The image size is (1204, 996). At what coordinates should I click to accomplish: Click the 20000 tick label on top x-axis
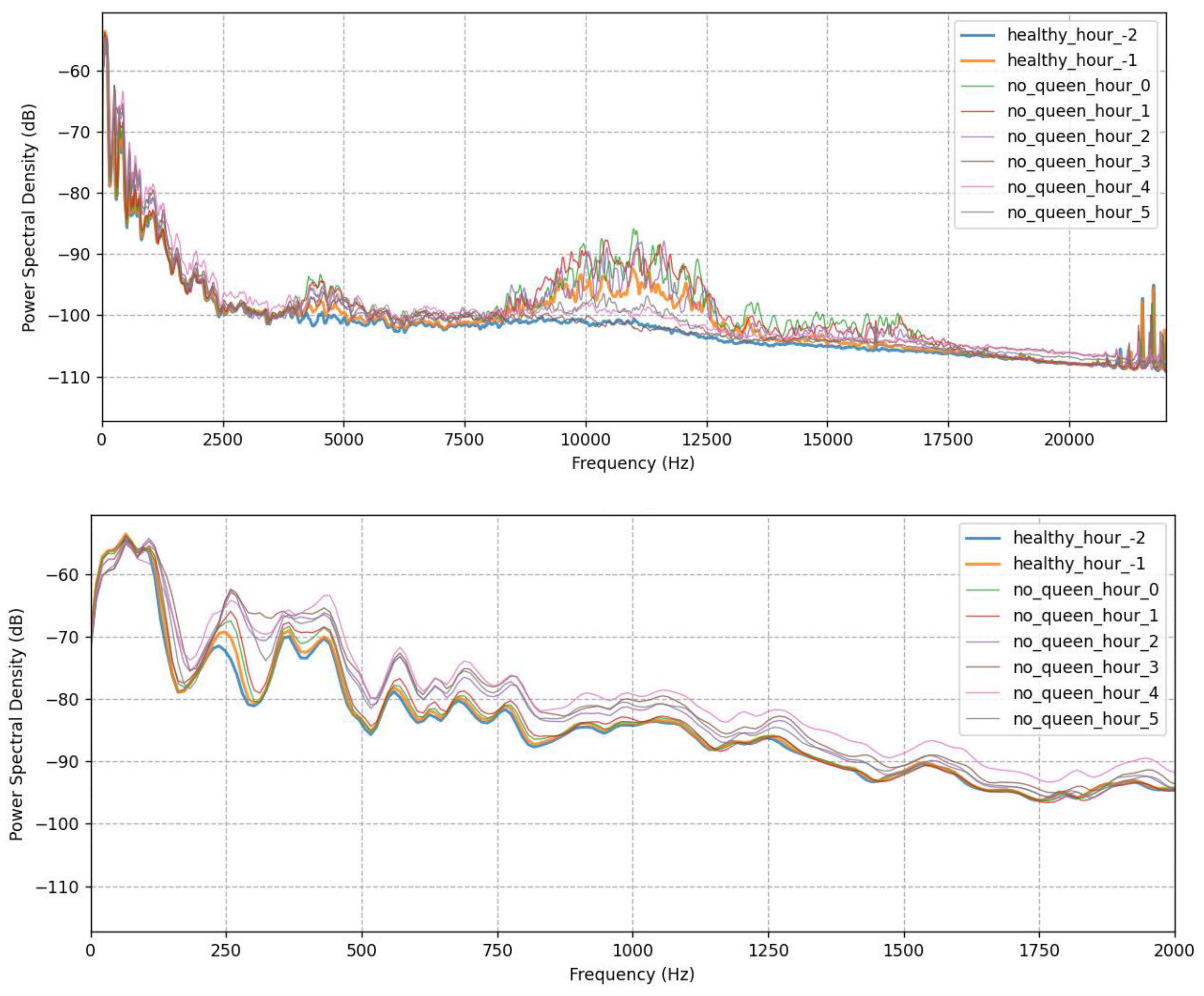tap(1069, 440)
